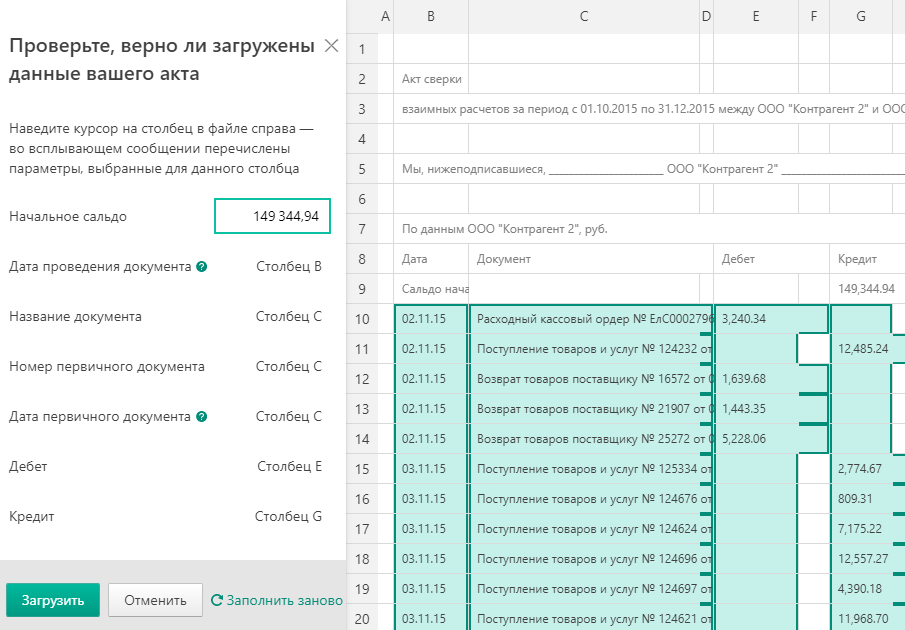Click Столбец E value for Дебет
The image size is (905, 630).
289,466
